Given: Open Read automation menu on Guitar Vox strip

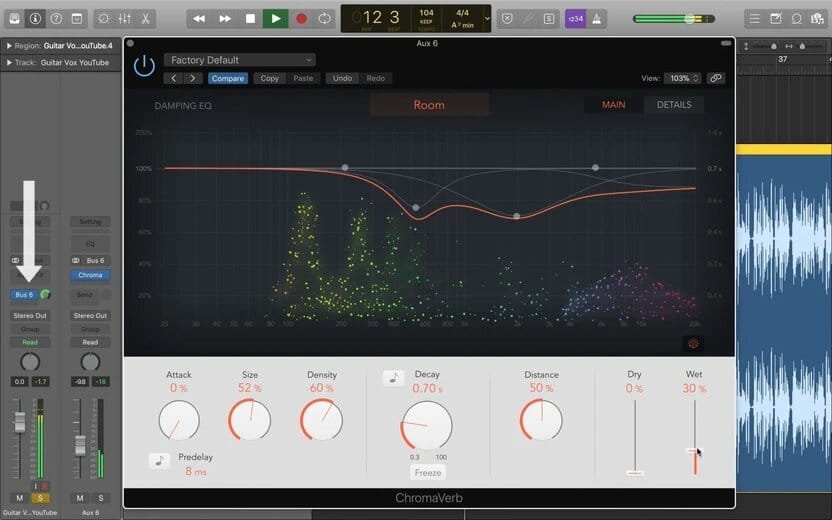Looking at the screenshot, I should 30,342.
